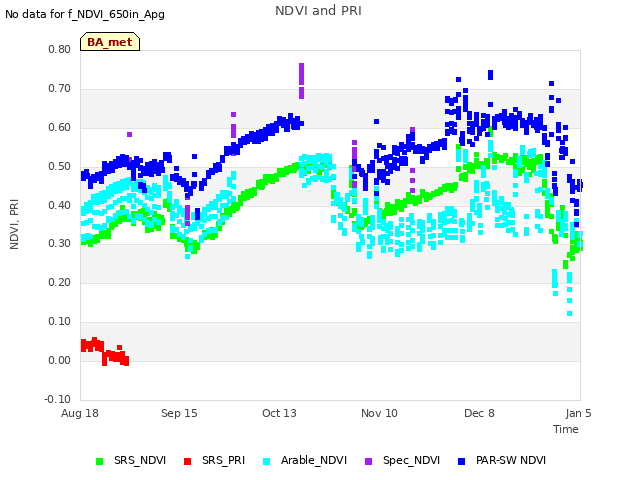Click the chart title NDVI and PRI

click(x=318, y=11)
